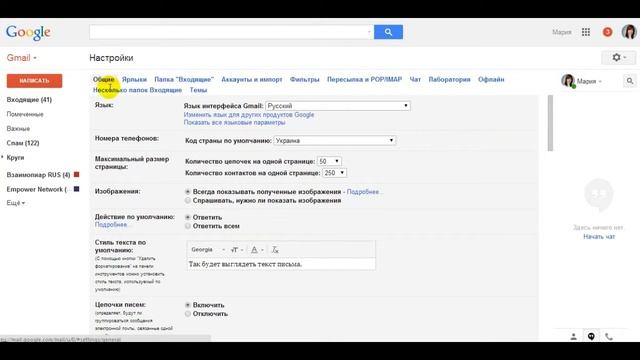Open the Взаимопиар RUS (4) label

pyautogui.click(x=38, y=175)
